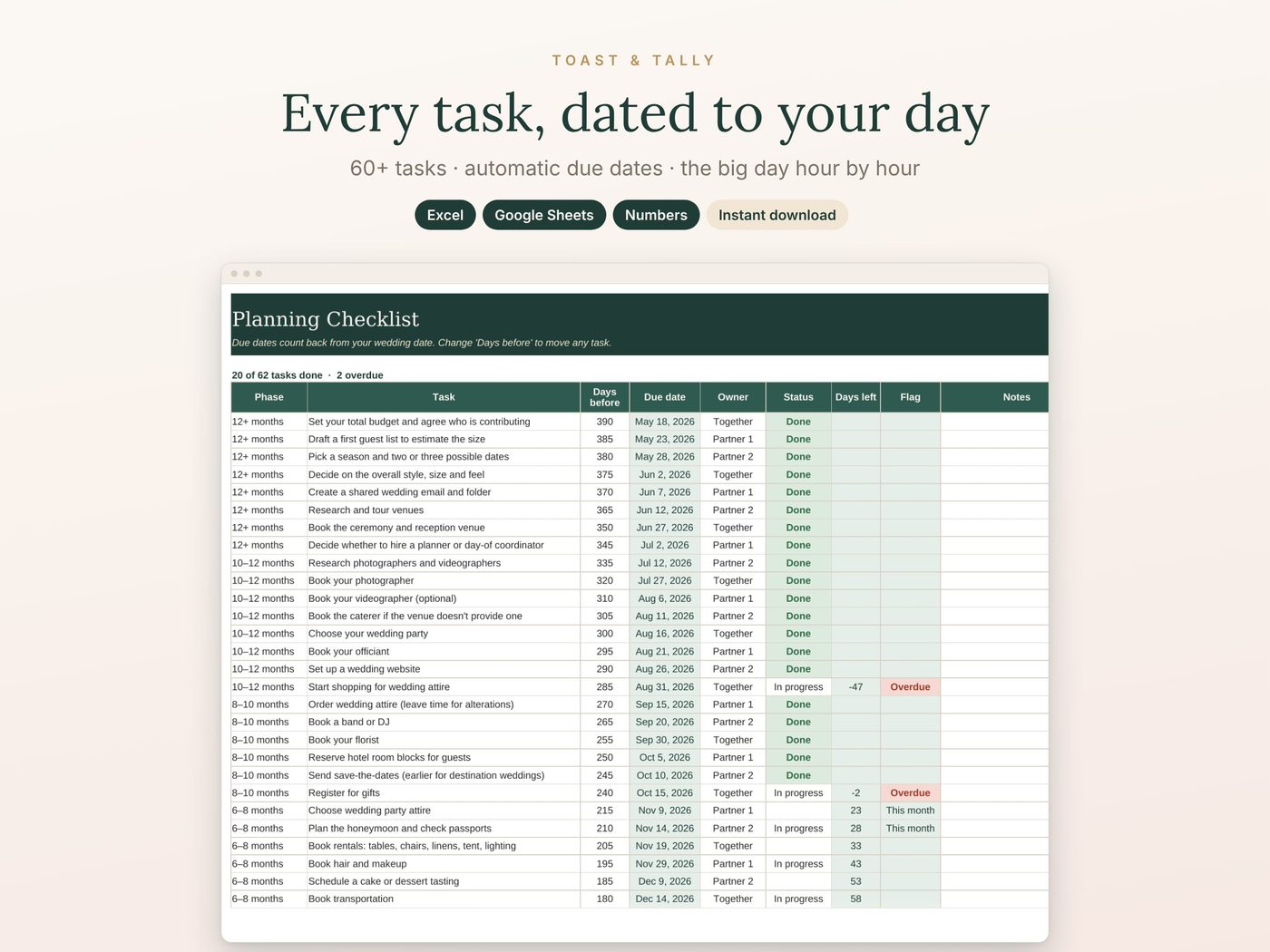Screen dimensions: 1270x952
Task: Select the Google Sheets pill
Action: [x=544, y=215]
